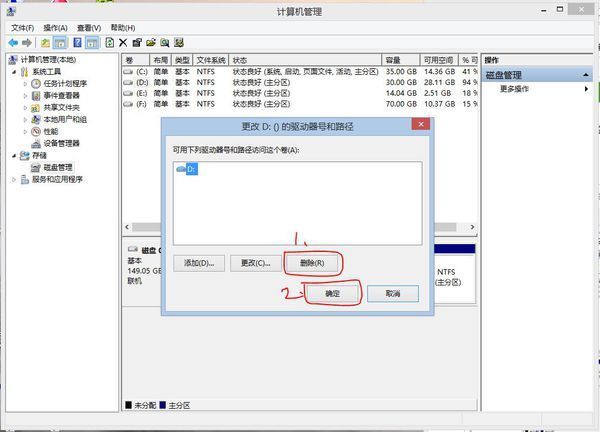The width and height of the screenshot is (600, 432).
Task: Open the blue question-mark Help icon
Action: tap(77, 42)
